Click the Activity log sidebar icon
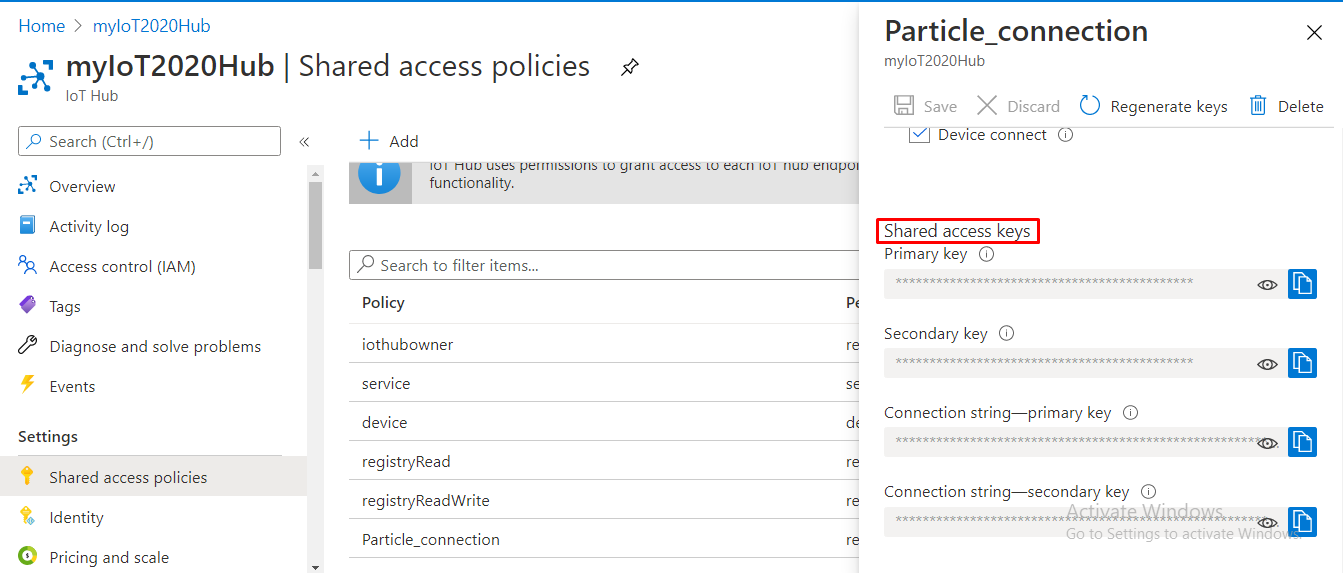Image resolution: width=1343 pixels, height=573 pixels. [x=28, y=226]
